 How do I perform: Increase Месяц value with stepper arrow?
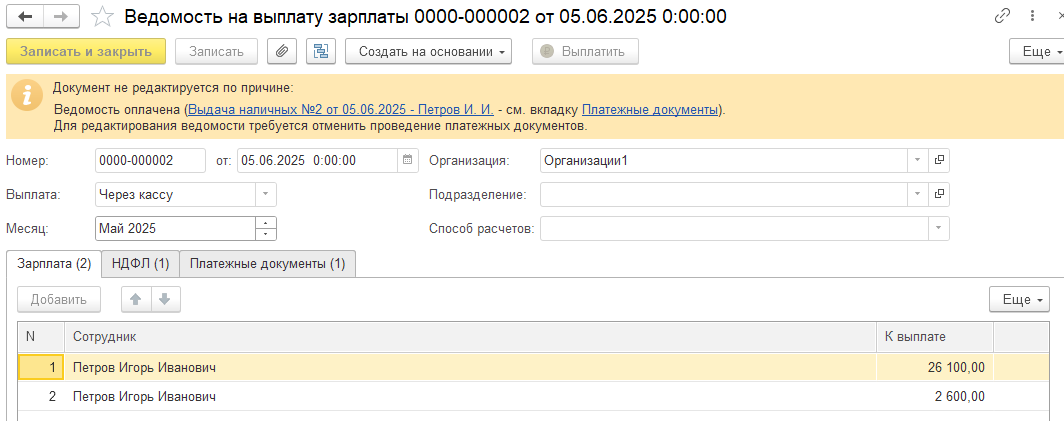266,223
